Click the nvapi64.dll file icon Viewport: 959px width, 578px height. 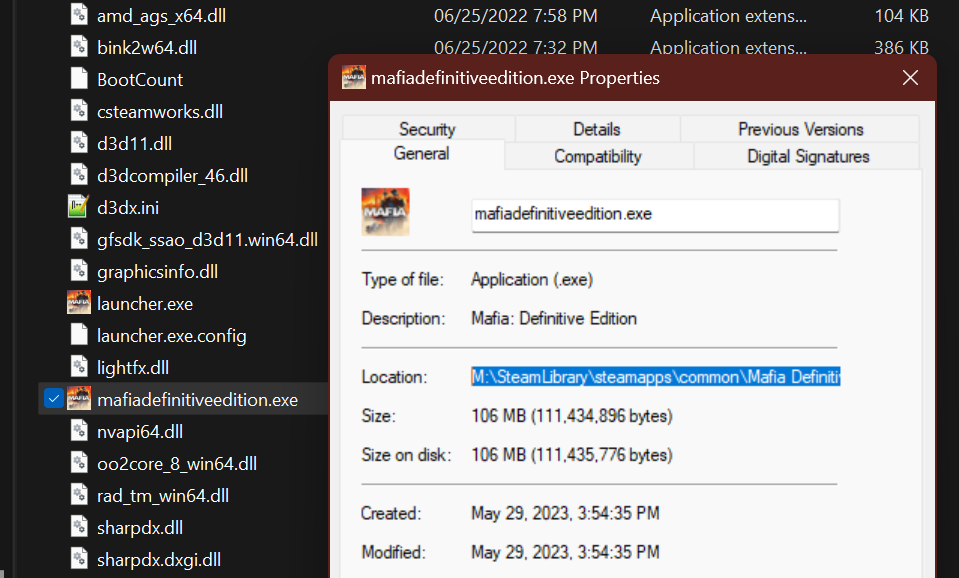pos(79,431)
